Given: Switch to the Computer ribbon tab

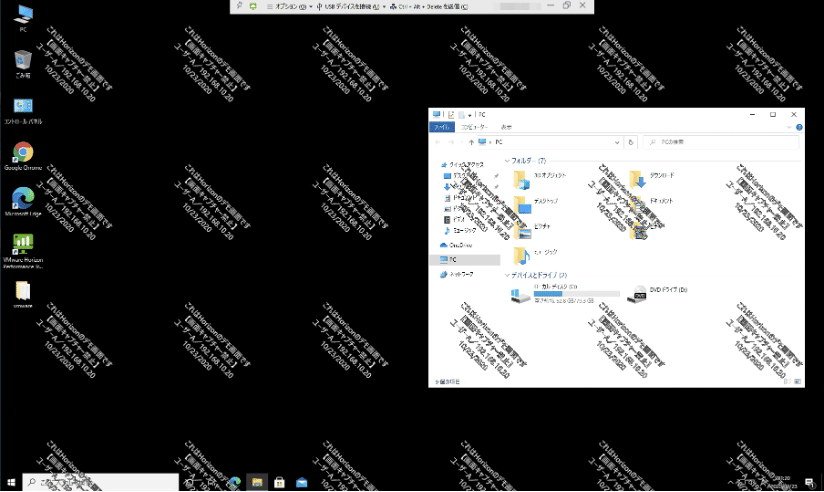Looking at the screenshot, I should [475, 127].
